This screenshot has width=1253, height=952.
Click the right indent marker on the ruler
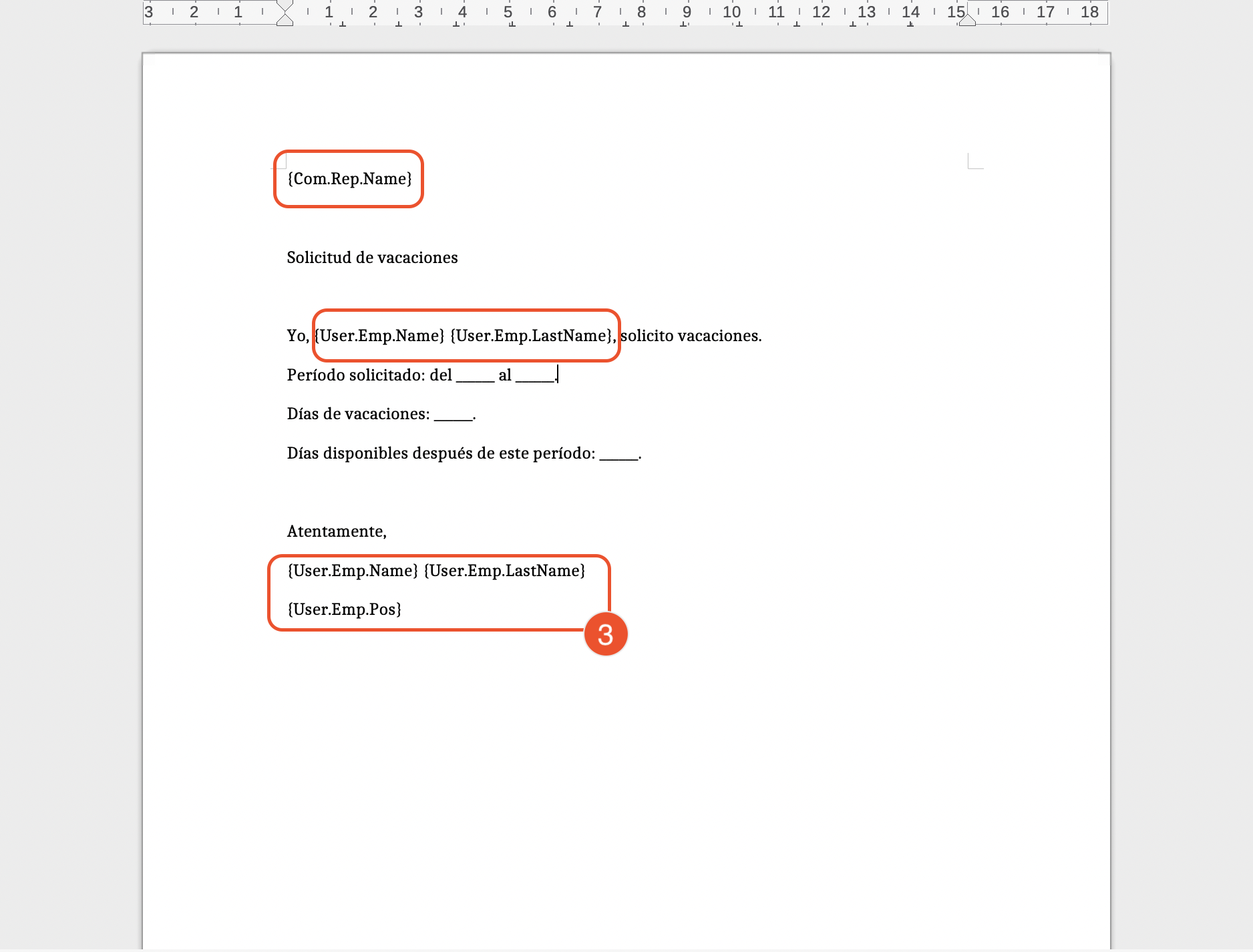point(966,19)
